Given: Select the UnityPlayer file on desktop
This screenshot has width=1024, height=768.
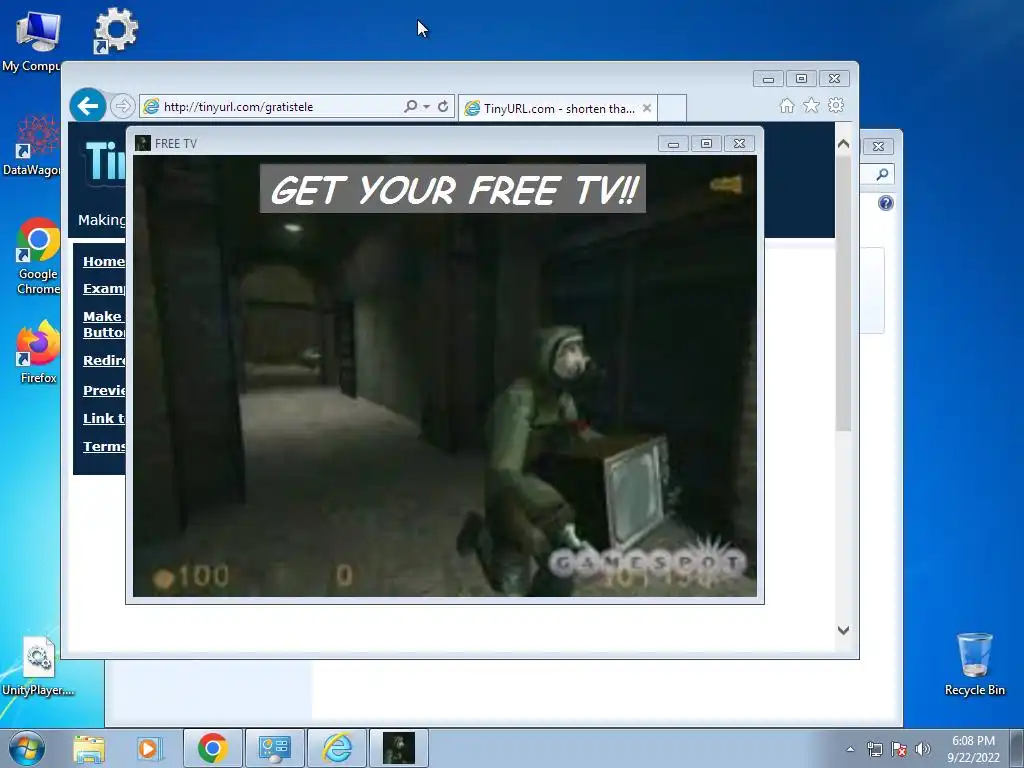Looking at the screenshot, I should point(38,666).
